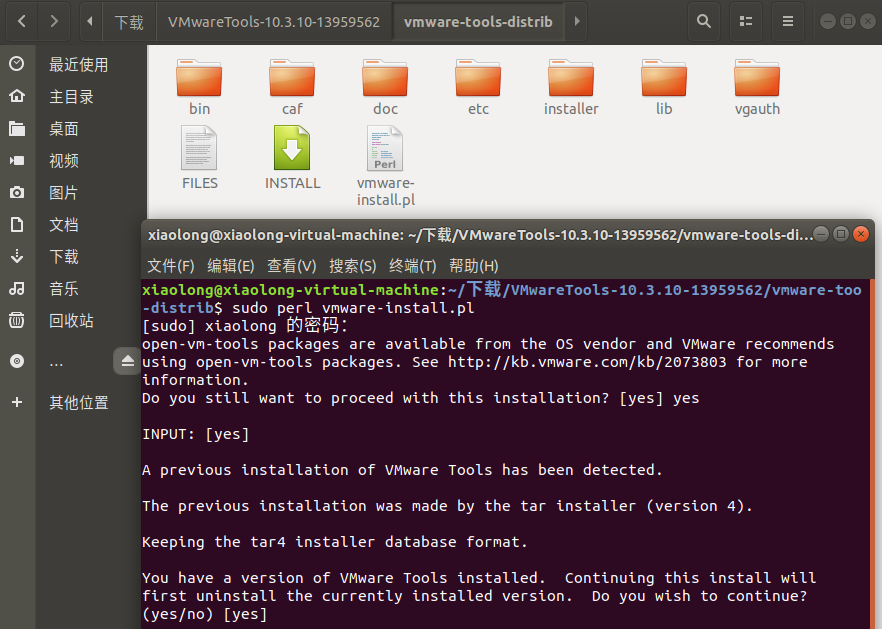Image resolution: width=882 pixels, height=629 pixels.
Task: Click the recent clock icon in sidebar
Action: [17, 64]
